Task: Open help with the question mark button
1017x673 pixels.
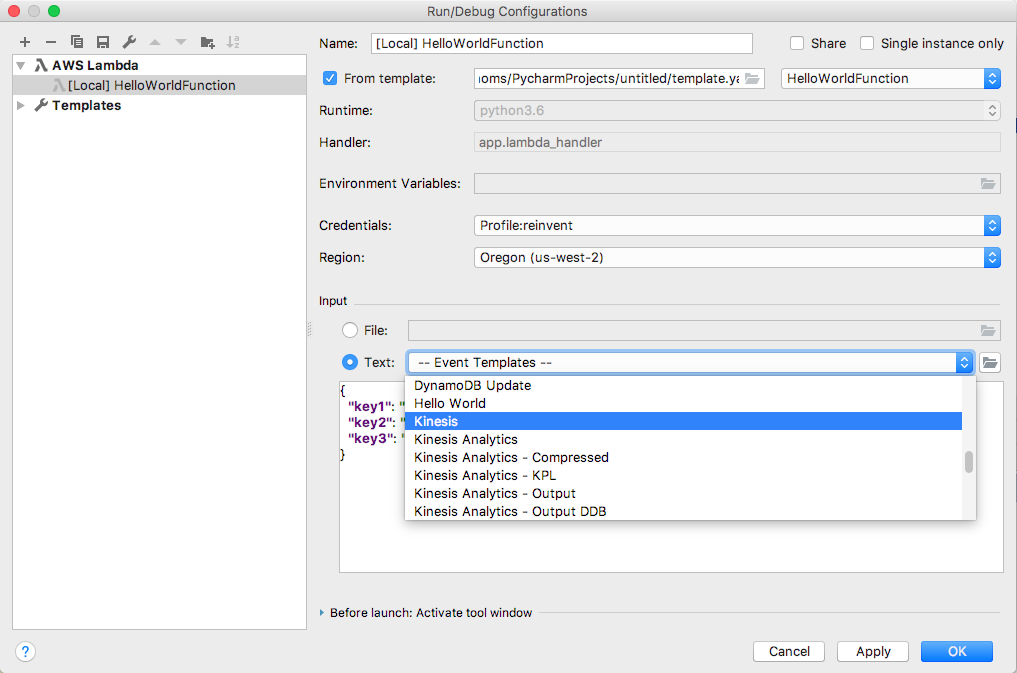Action: click(x=25, y=652)
